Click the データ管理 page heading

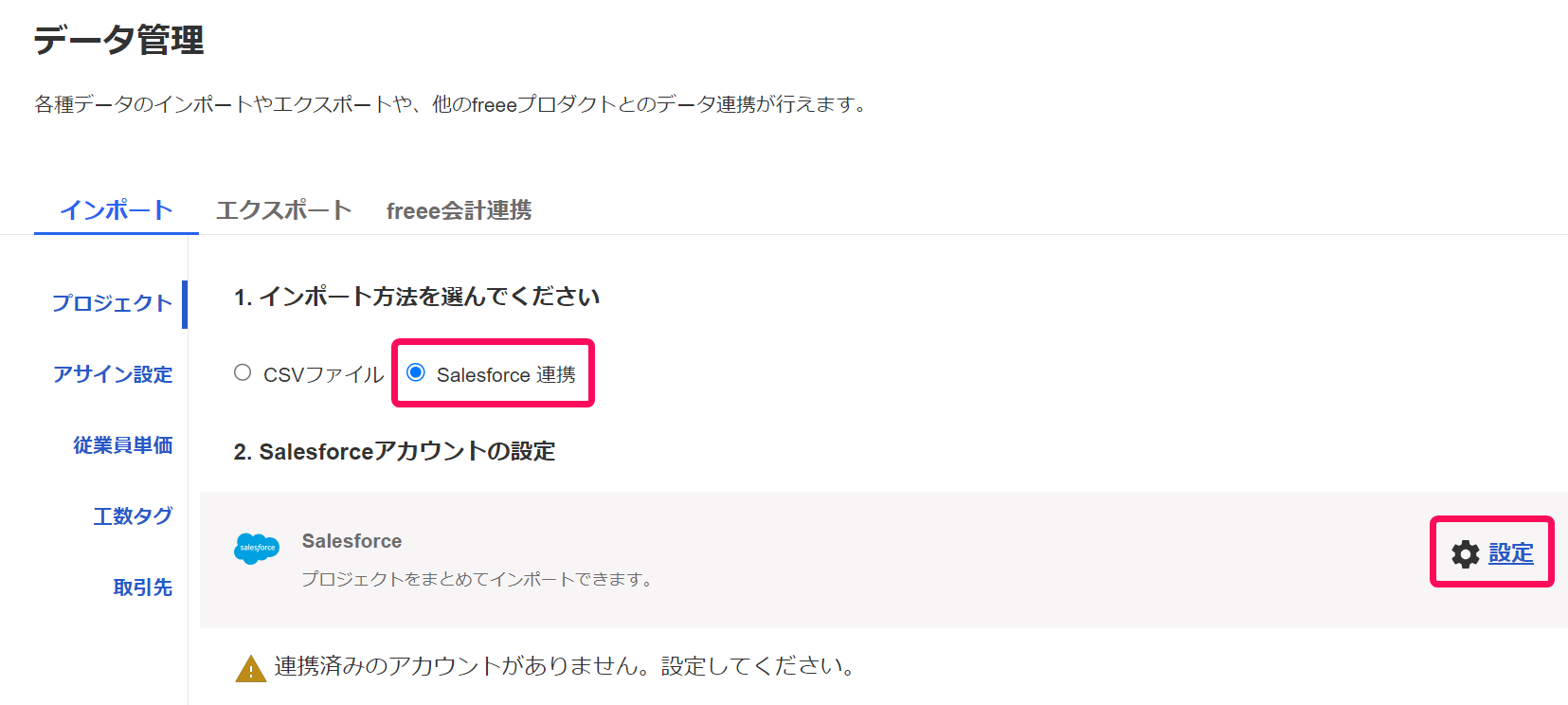pyautogui.click(x=118, y=40)
